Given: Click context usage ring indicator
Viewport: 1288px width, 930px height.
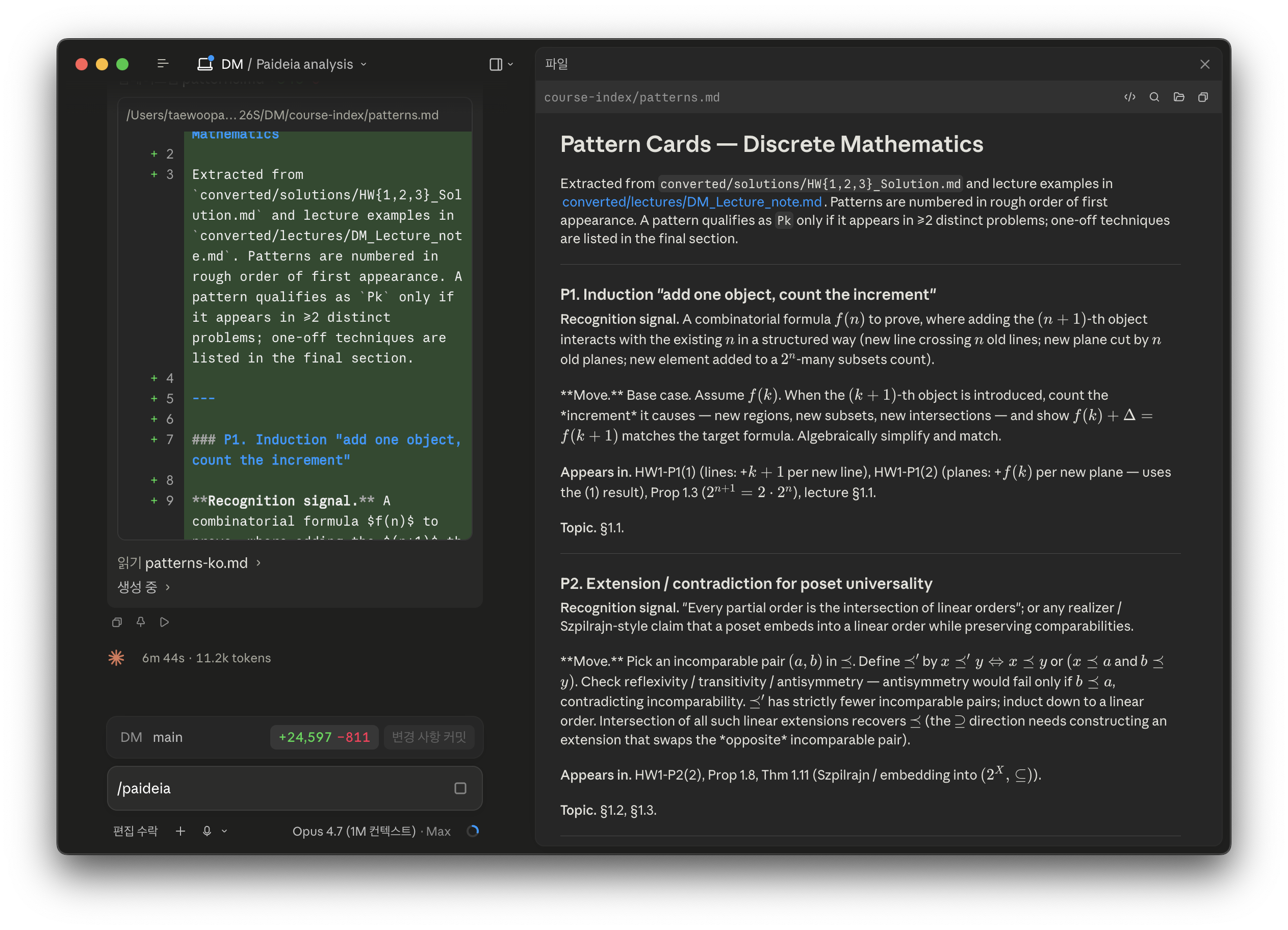Looking at the screenshot, I should pyautogui.click(x=473, y=831).
